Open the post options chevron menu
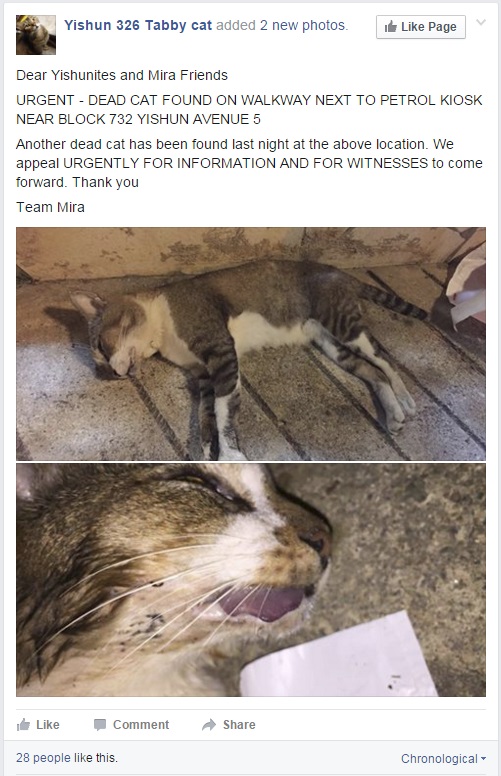Viewport: 501px width, 776px height. point(481,22)
